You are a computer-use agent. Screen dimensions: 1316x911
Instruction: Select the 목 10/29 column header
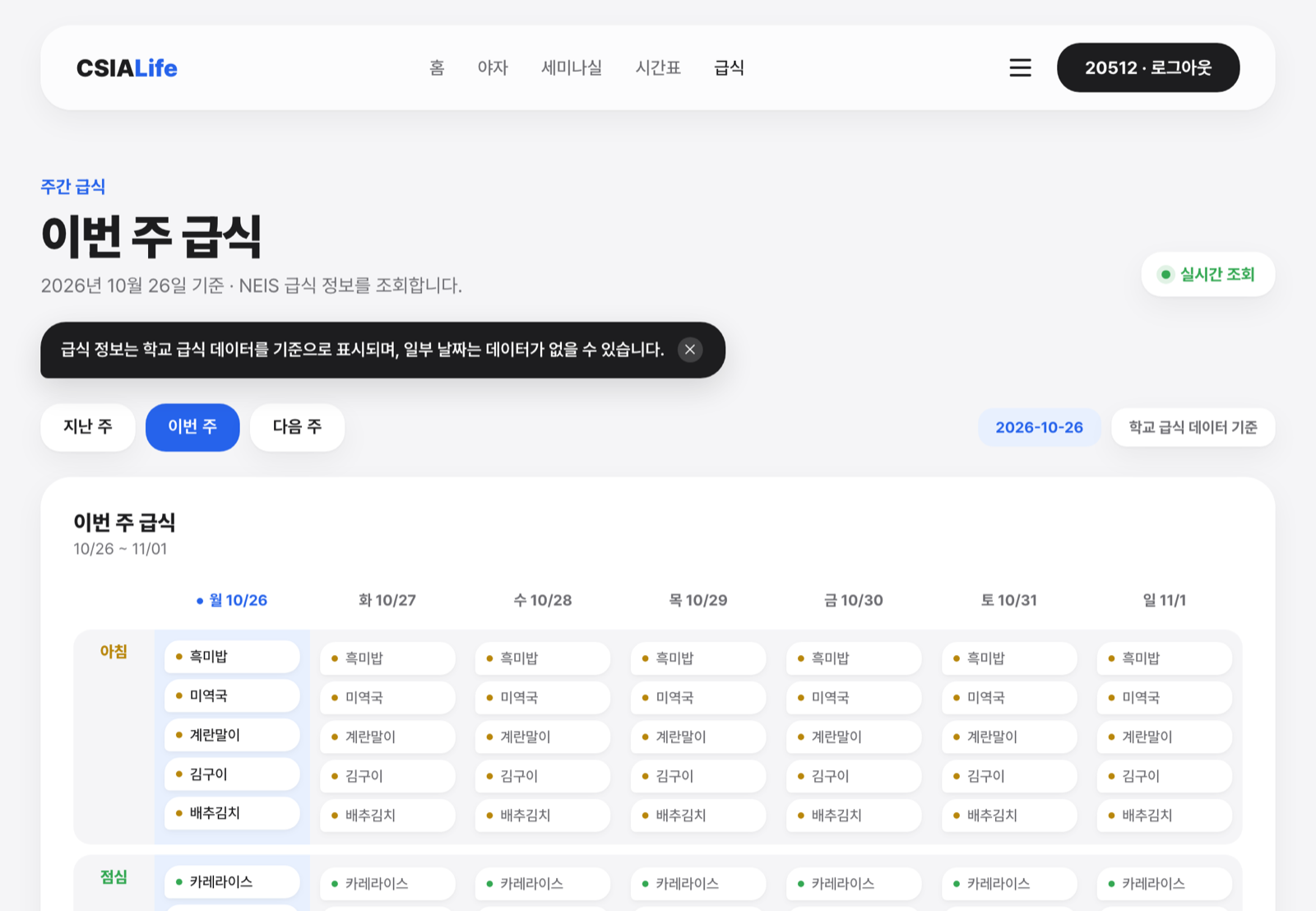click(698, 600)
